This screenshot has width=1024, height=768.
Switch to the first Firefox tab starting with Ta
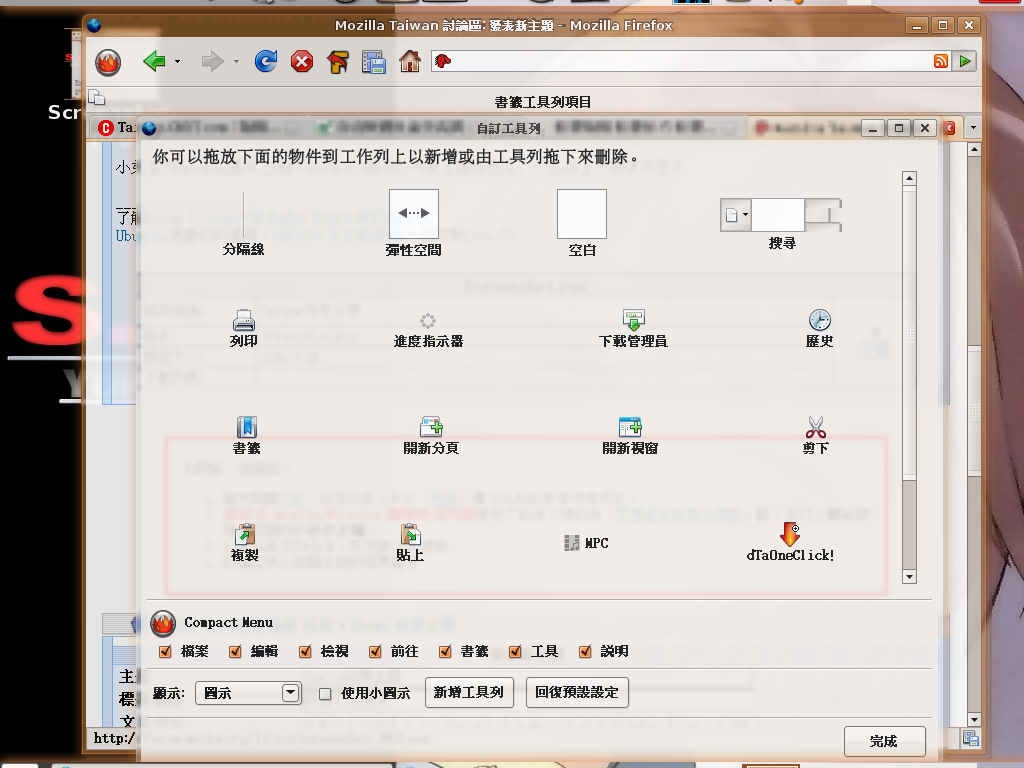tap(118, 128)
